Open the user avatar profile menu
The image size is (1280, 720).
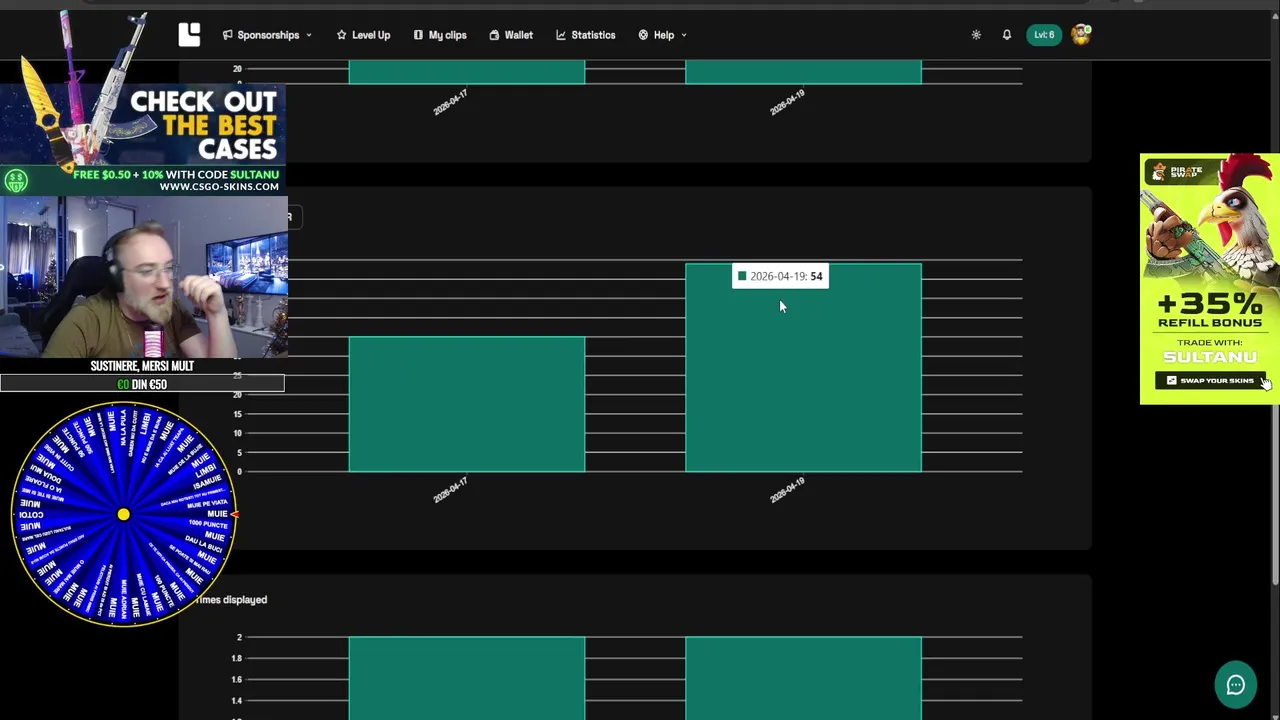(x=1081, y=35)
